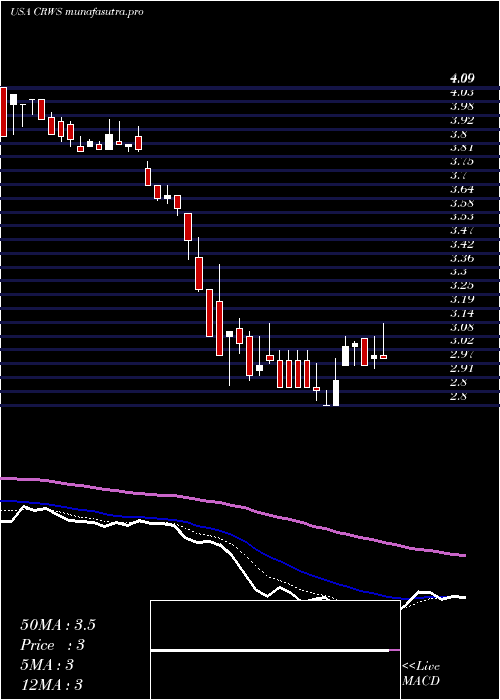Click the 4.09 top price label
The image size is (500, 700).
[x=462, y=79]
